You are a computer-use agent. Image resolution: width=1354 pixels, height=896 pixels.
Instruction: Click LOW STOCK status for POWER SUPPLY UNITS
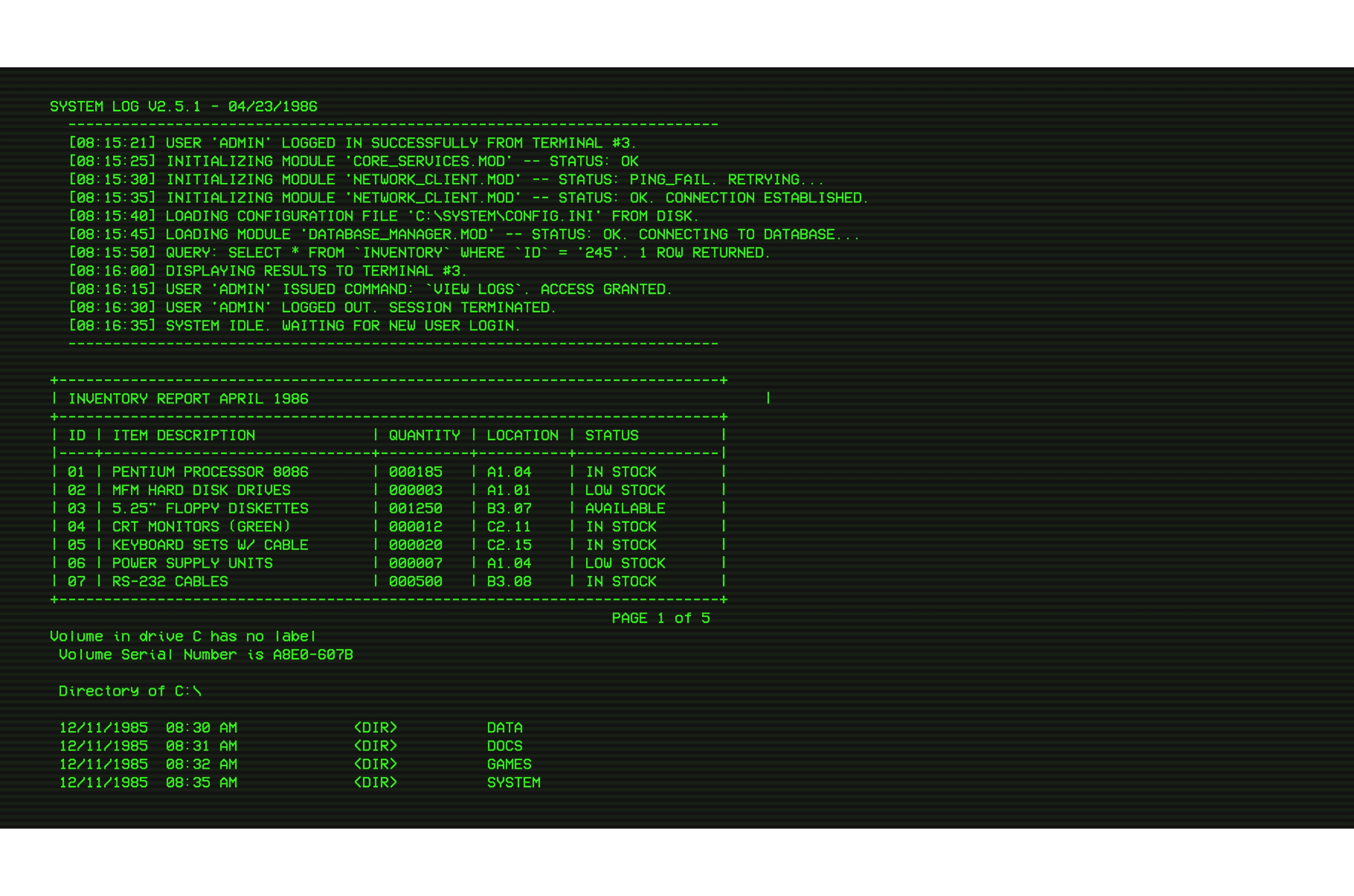pyautogui.click(x=625, y=563)
